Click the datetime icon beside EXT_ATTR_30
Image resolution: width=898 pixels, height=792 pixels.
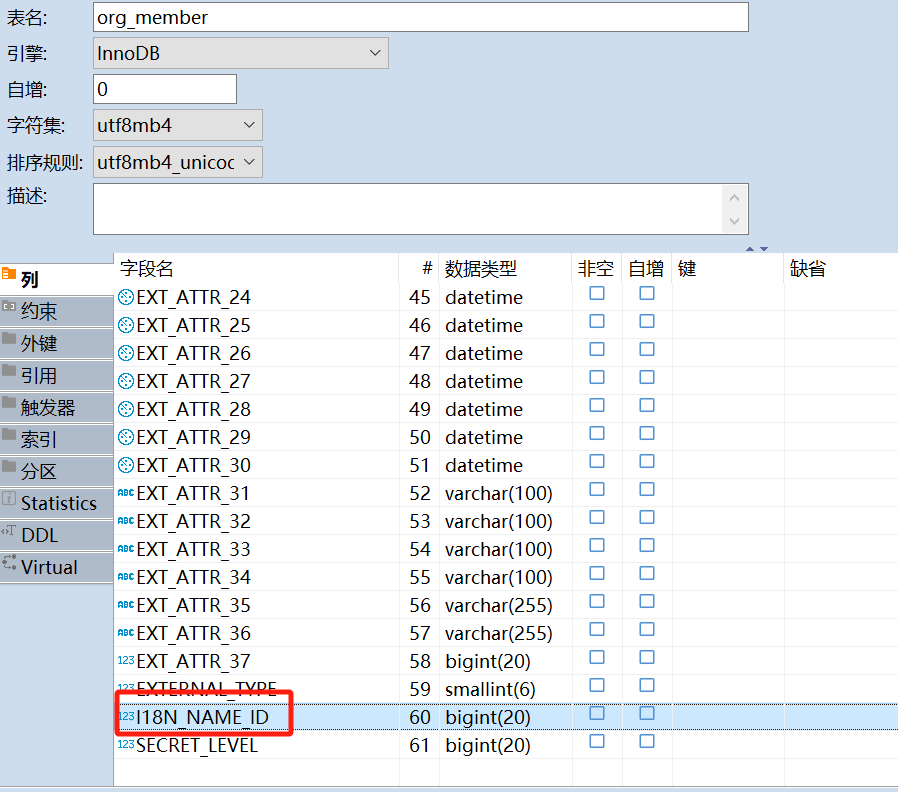(125, 465)
